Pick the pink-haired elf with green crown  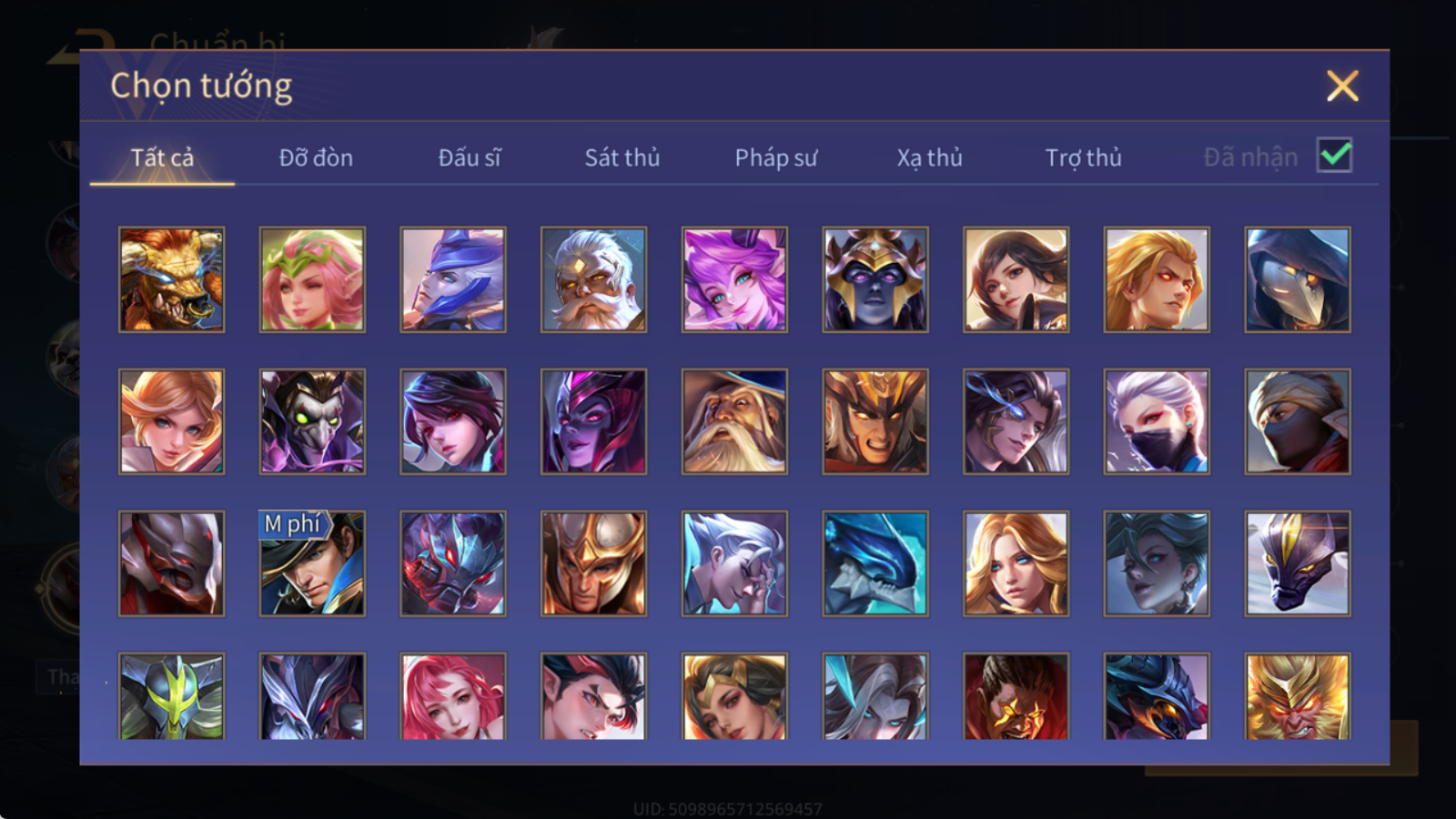312,279
